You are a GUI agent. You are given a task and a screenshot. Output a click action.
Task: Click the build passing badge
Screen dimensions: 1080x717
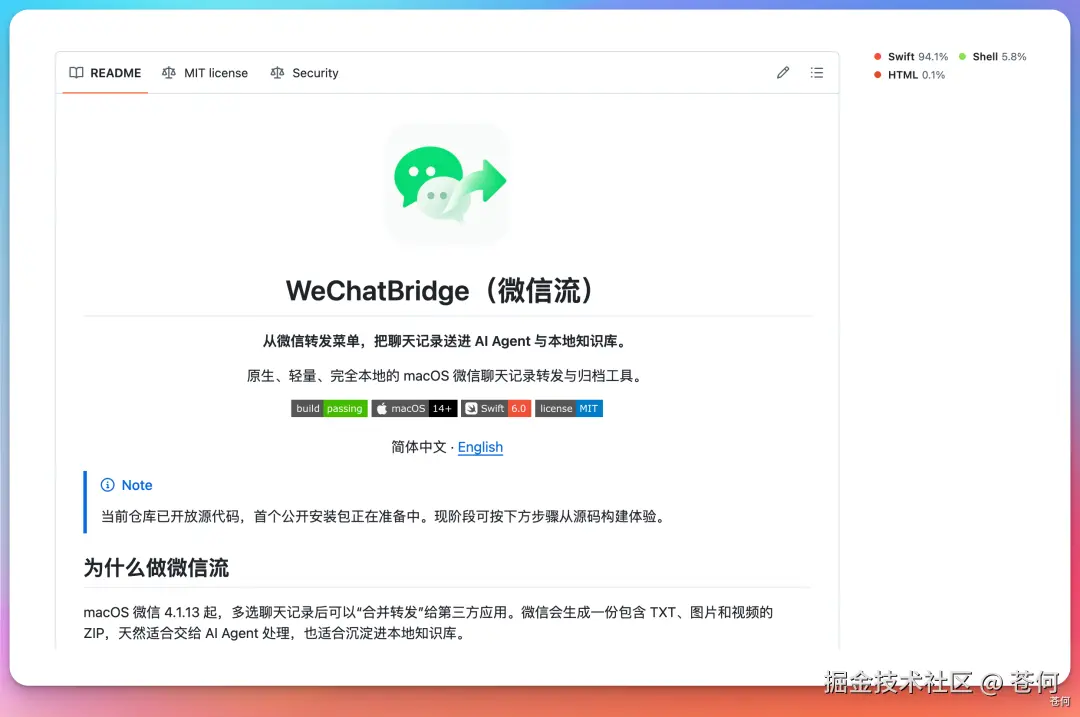329,408
